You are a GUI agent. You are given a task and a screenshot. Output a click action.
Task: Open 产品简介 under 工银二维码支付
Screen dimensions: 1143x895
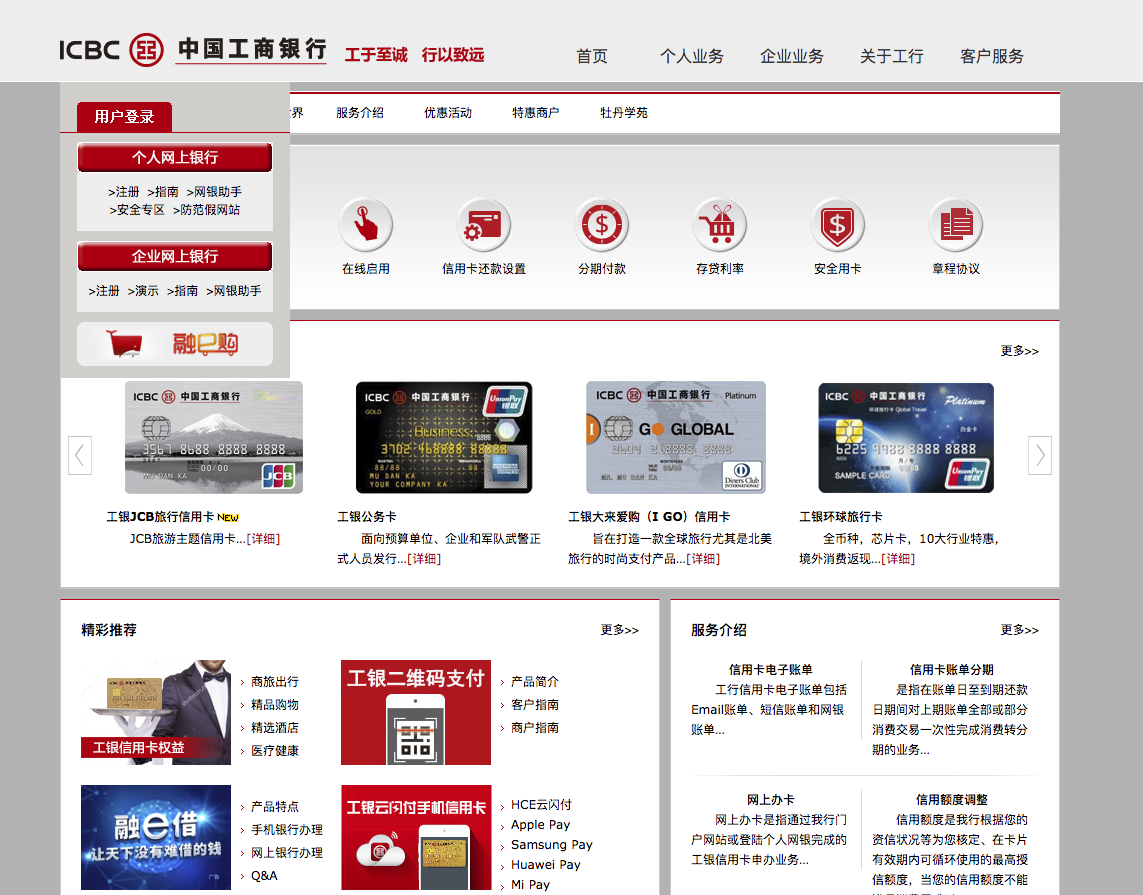tap(535, 681)
